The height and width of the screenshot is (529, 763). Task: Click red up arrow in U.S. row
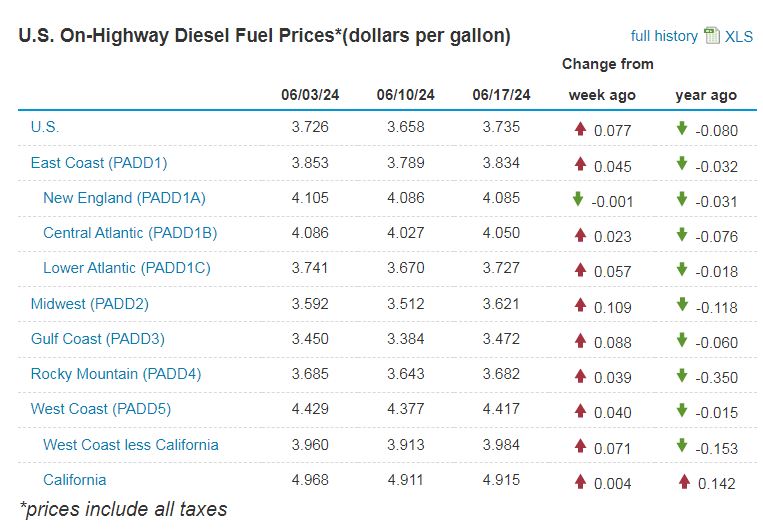coord(580,128)
